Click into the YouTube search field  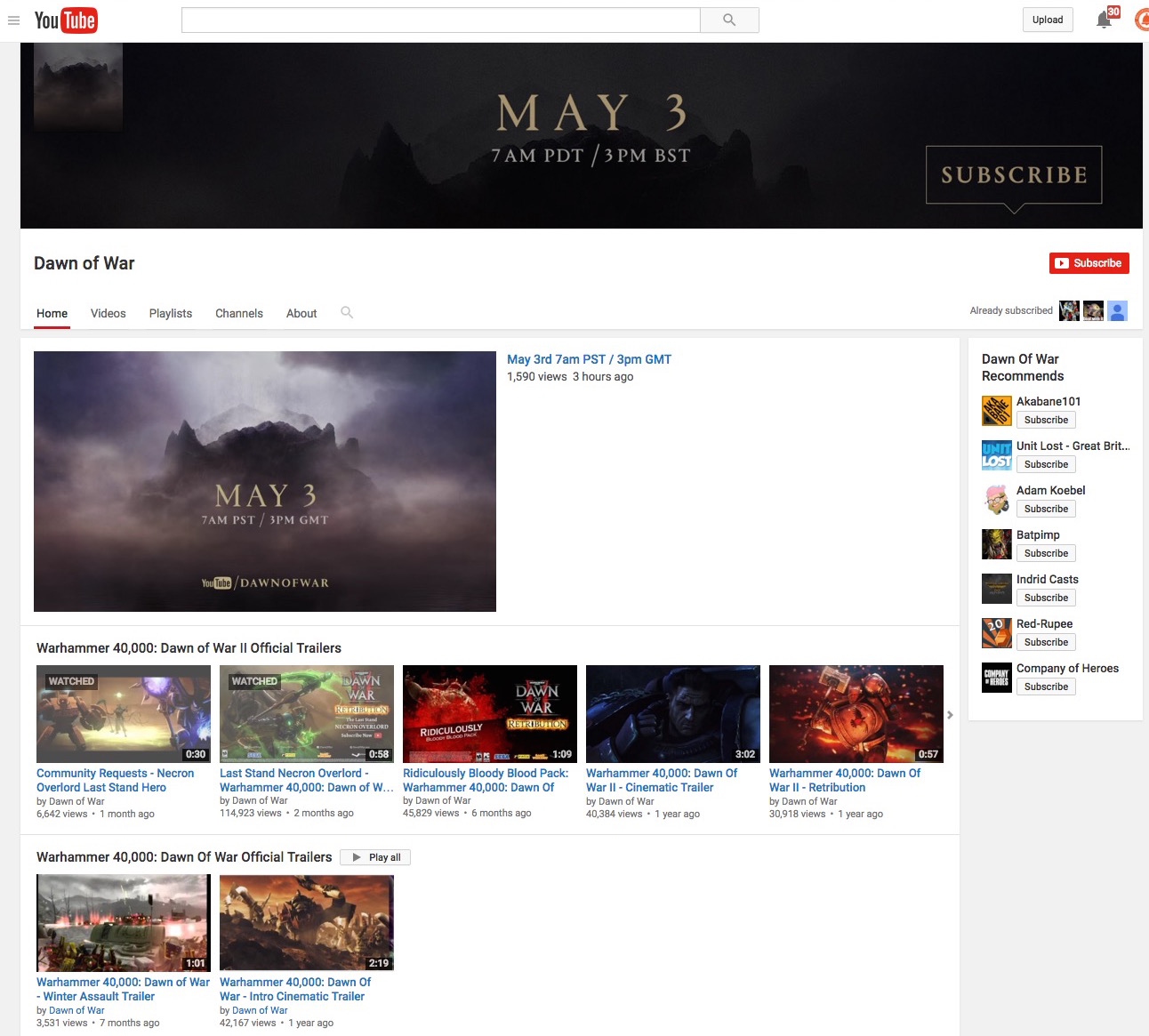(441, 20)
